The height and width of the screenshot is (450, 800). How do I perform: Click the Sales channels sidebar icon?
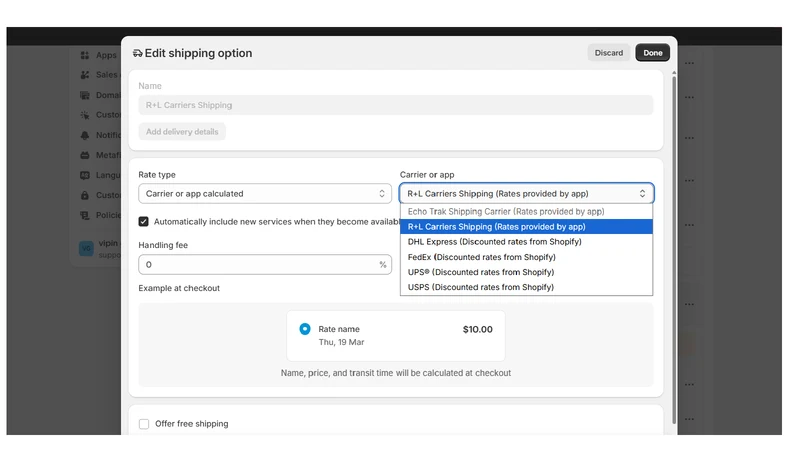click(85, 75)
